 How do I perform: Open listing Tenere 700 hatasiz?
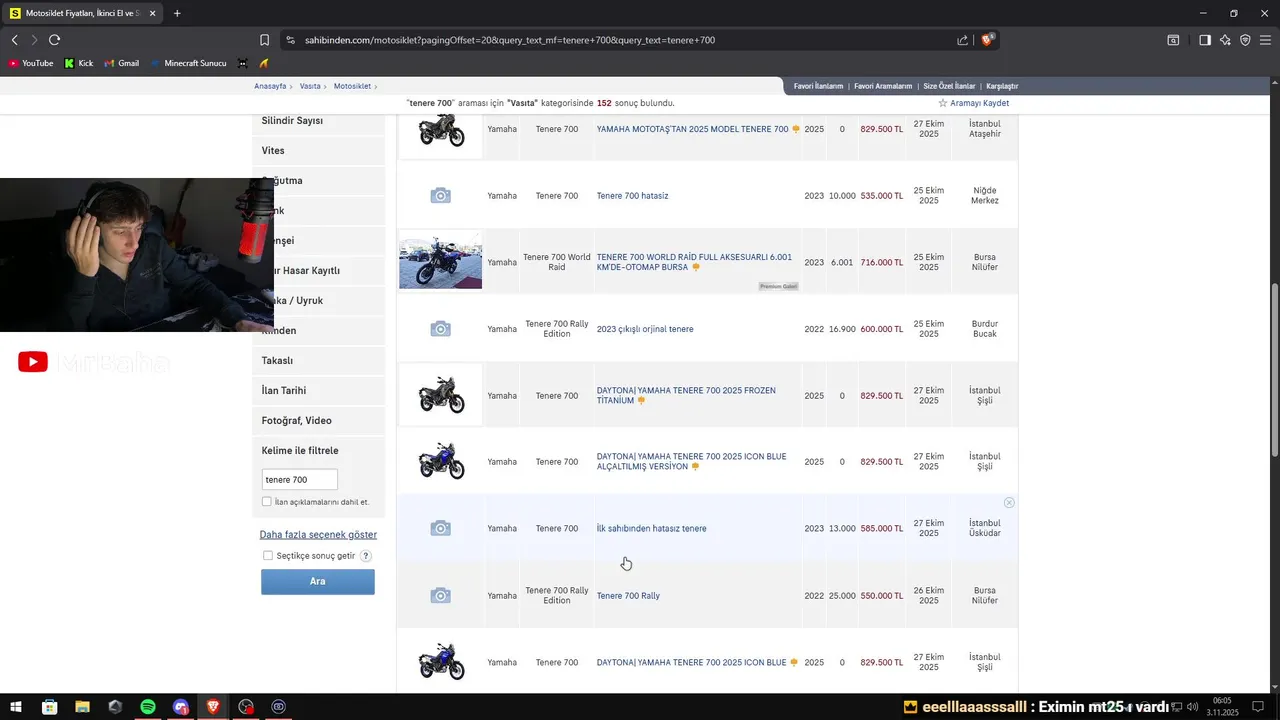click(x=632, y=196)
